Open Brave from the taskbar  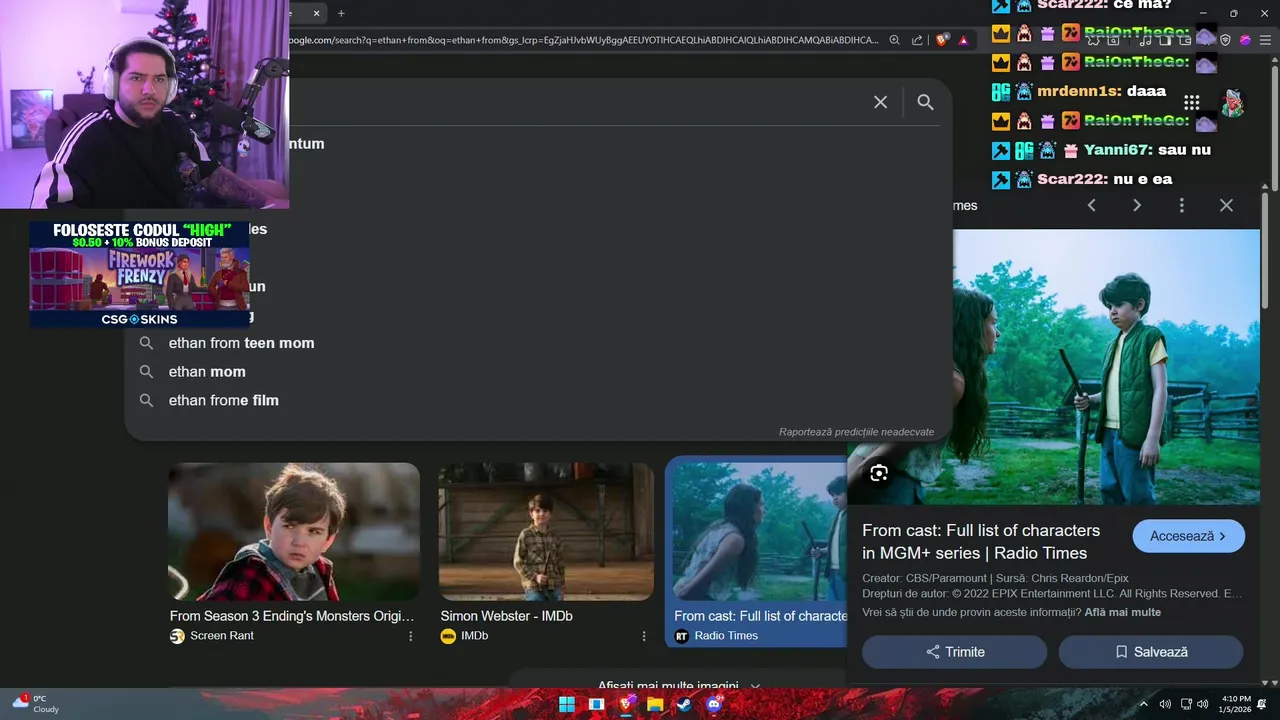tap(626, 704)
